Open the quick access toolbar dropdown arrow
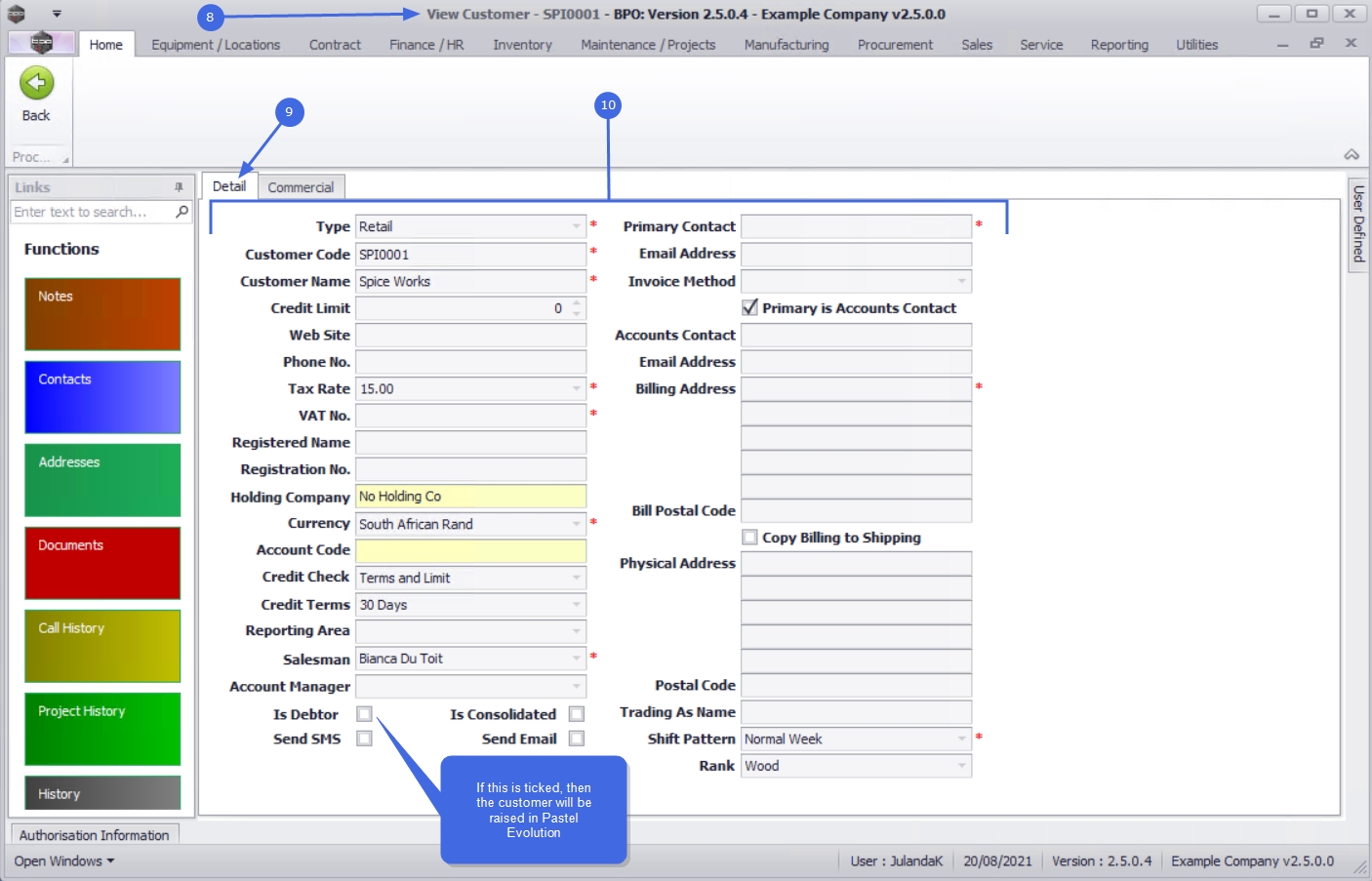 pyautogui.click(x=57, y=14)
